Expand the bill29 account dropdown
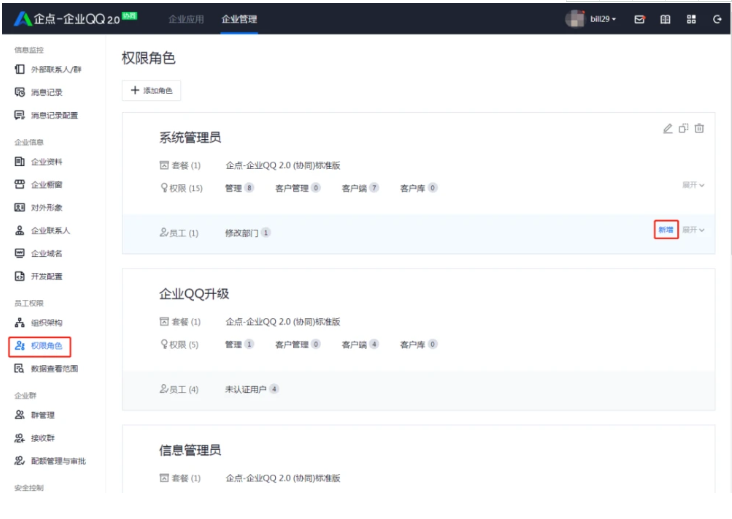This screenshot has height=519, width=732. coord(603,19)
